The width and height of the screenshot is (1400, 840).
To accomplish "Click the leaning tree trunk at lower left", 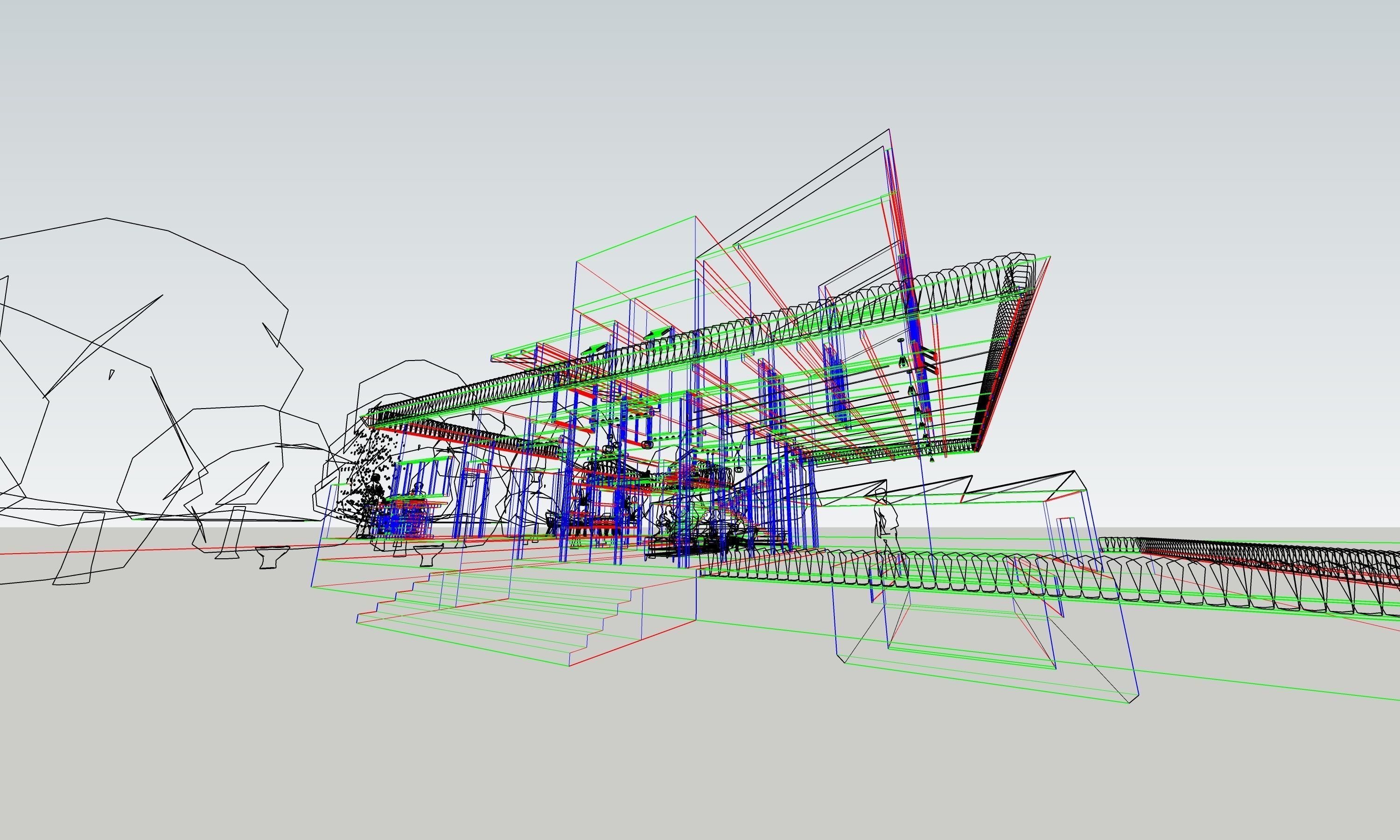I will point(79,548).
